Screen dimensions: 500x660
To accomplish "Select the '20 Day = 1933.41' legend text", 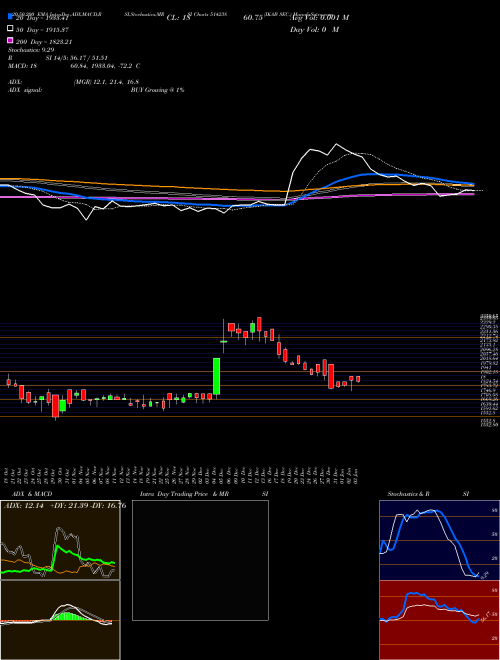I will pos(41,18).
